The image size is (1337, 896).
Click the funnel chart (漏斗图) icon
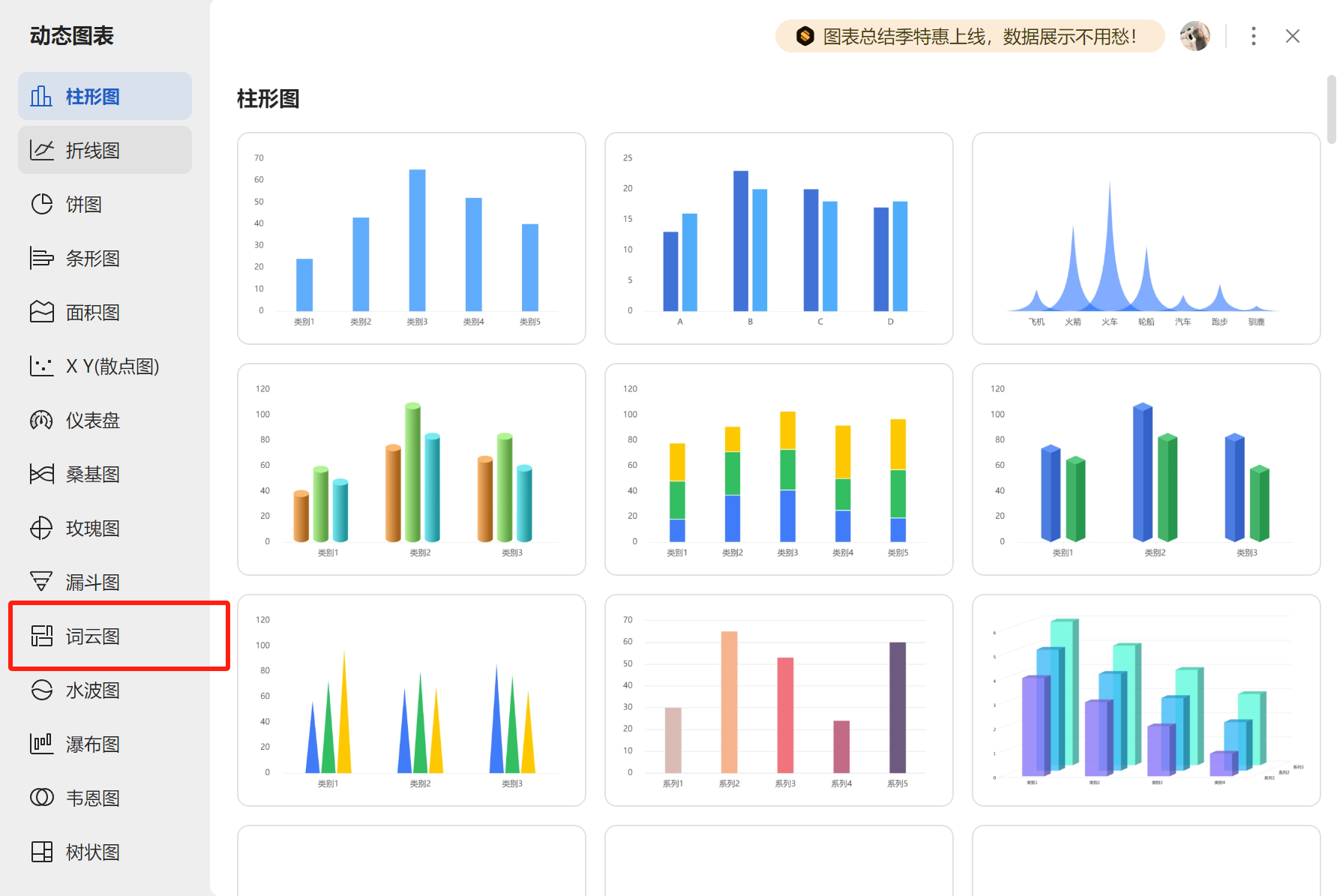42,582
